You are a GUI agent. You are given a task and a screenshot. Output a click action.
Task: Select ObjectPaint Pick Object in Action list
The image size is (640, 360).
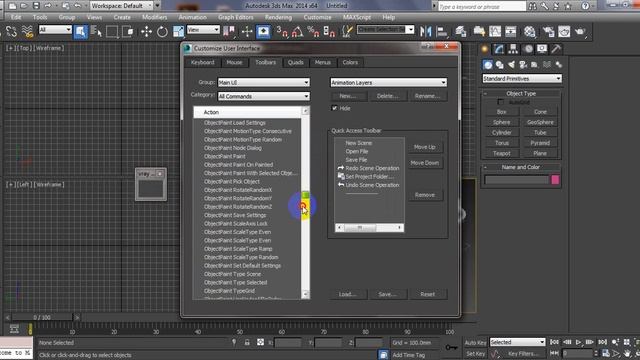pos(231,181)
